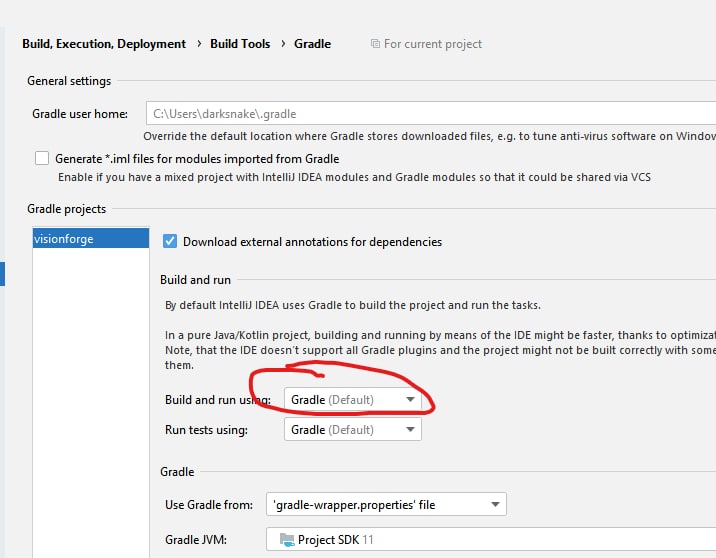Image resolution: width=716 pixels, height=558 pixels.
Task: Click the 'General settings' section header
Action: 69,81
